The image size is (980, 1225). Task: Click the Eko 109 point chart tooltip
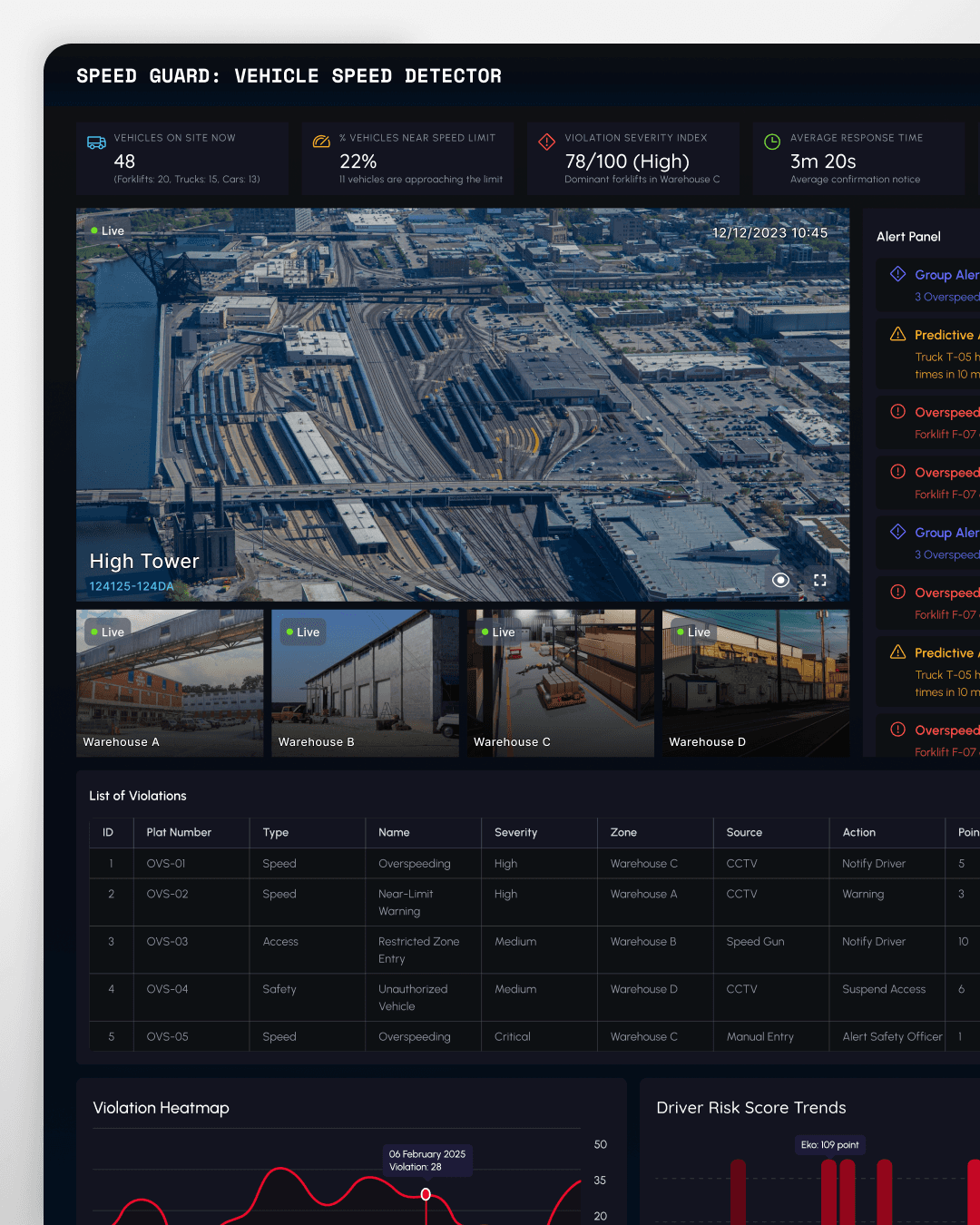[x=829, y=1145]
